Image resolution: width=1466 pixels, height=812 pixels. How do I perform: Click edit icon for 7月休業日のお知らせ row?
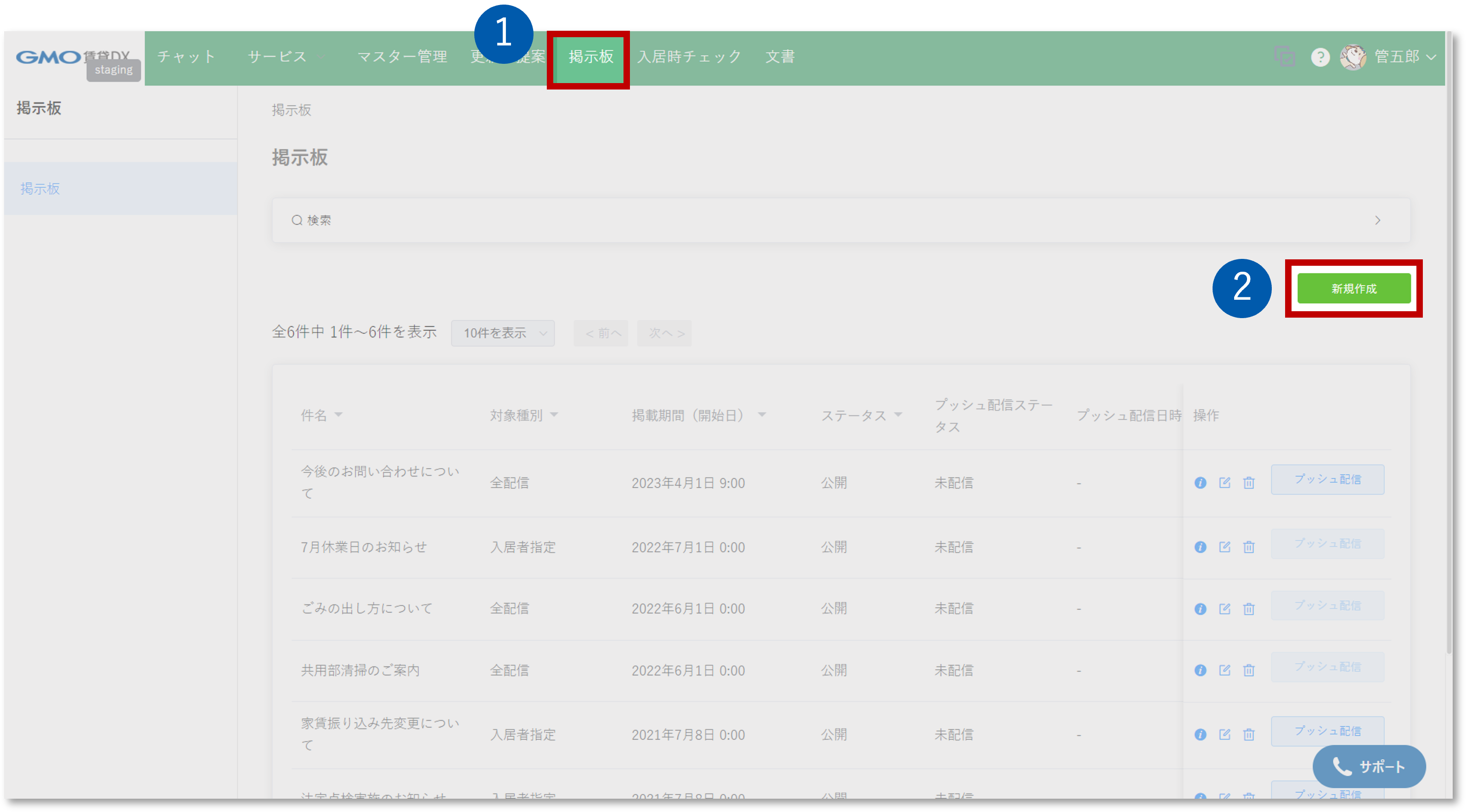[x=1224, y=547]
